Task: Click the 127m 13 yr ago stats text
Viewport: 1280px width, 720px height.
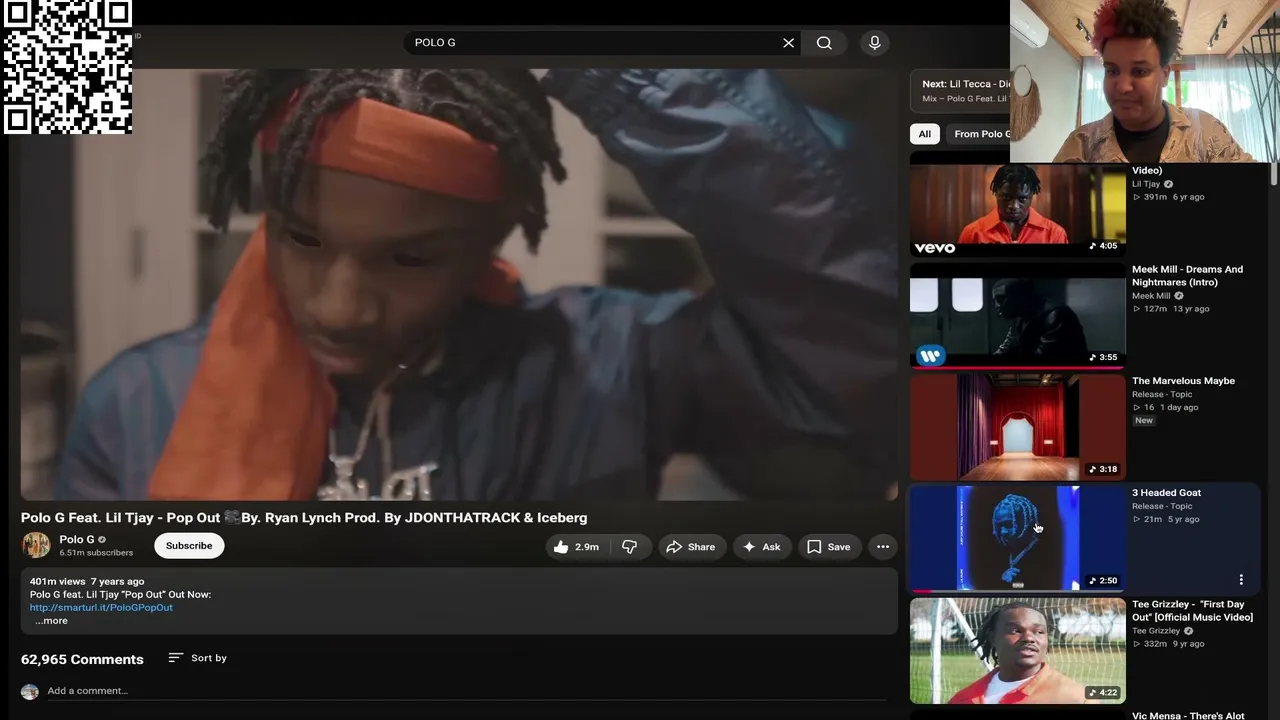Action: [1171, 309]
